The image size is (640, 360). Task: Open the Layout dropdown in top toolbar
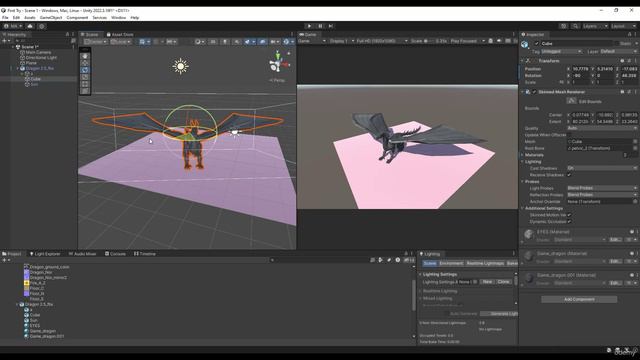pos(623,26)
